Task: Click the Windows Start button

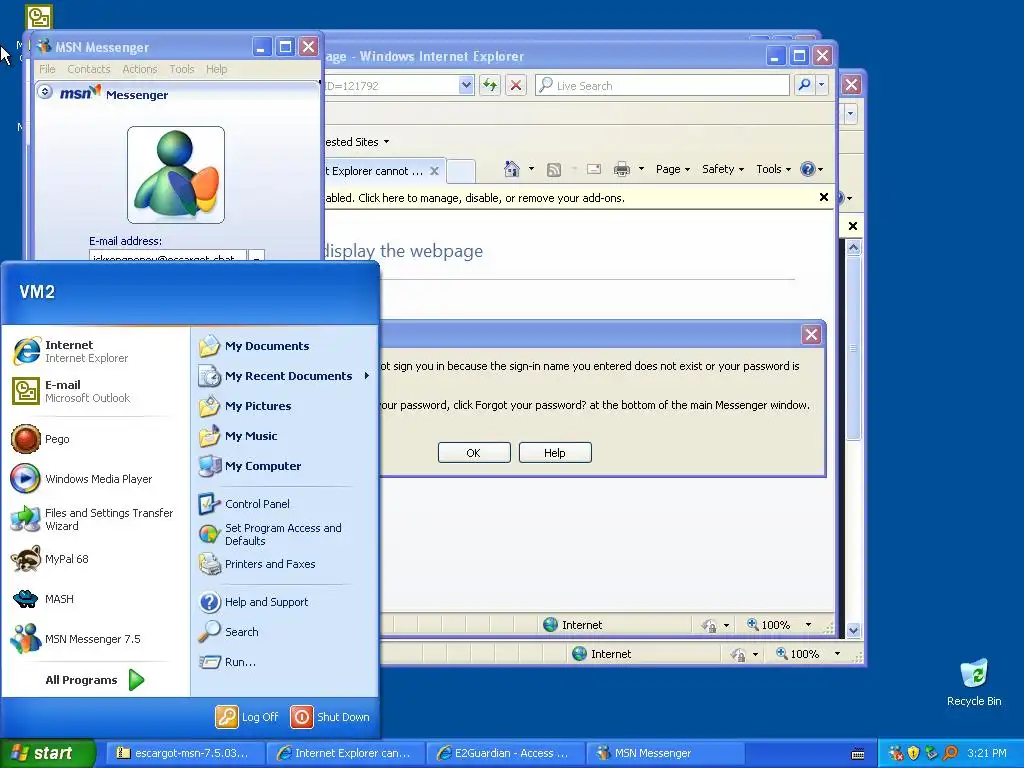Action: tap(47, 753)
